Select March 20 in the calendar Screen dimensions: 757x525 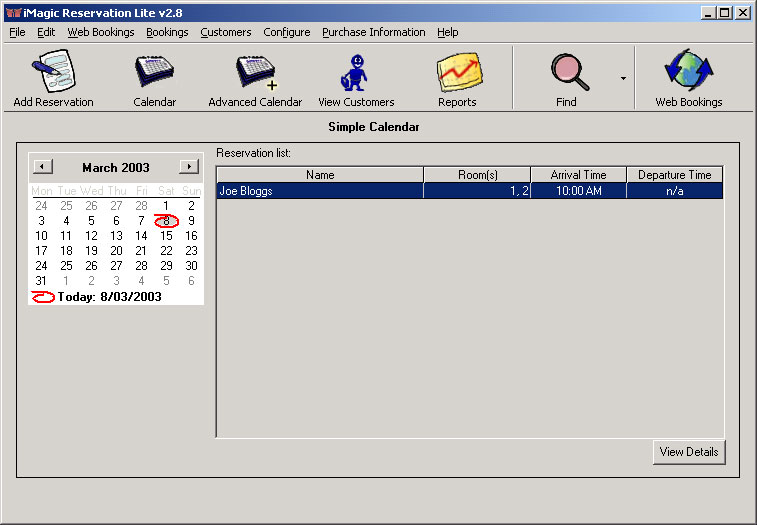pyautogui.click(x=116, y=251)
